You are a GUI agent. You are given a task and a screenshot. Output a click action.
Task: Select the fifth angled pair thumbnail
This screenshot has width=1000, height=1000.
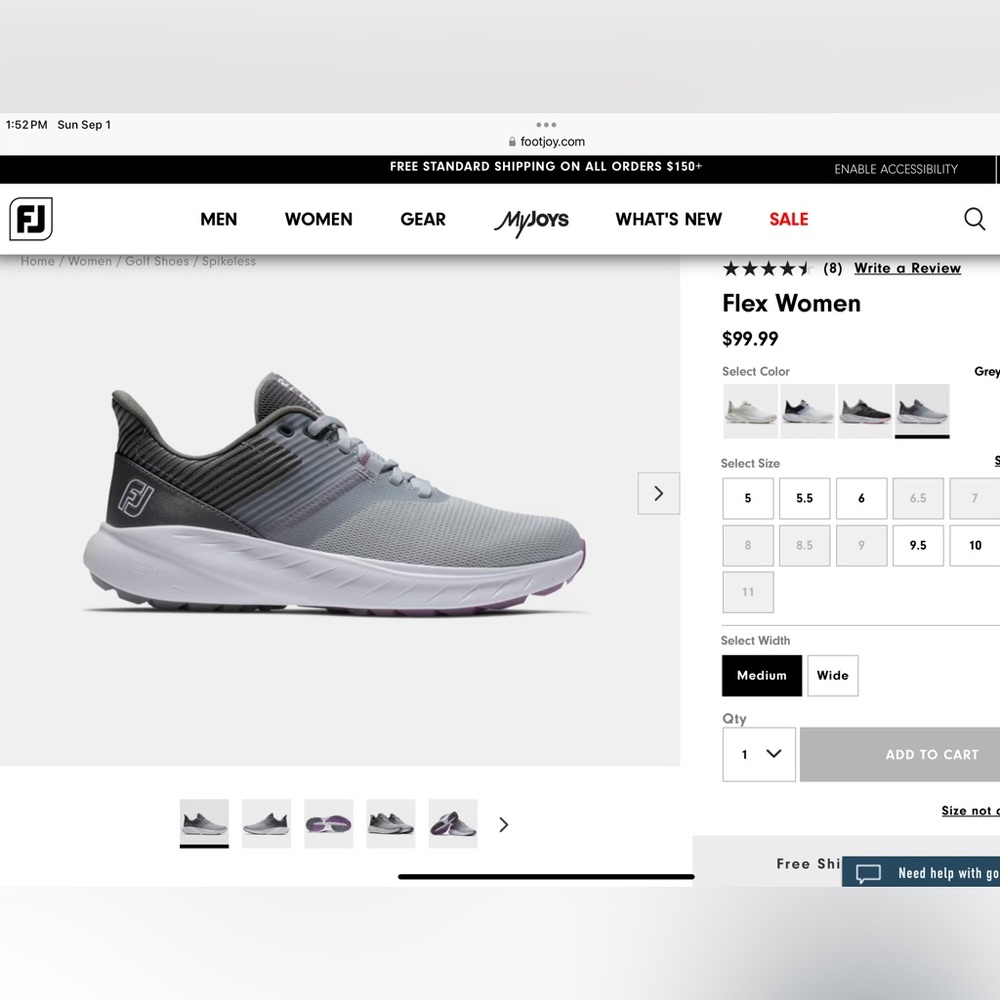[x=453, y=823]
